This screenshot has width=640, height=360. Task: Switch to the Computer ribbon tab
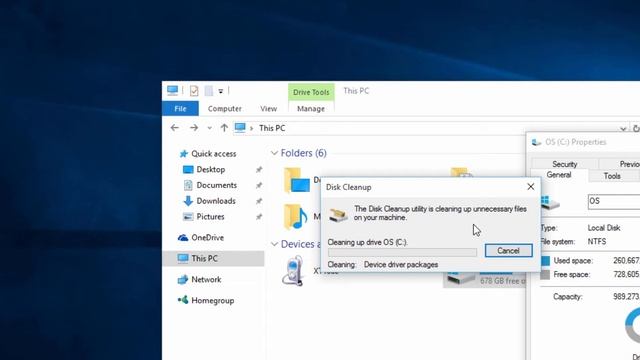[224, 109]
